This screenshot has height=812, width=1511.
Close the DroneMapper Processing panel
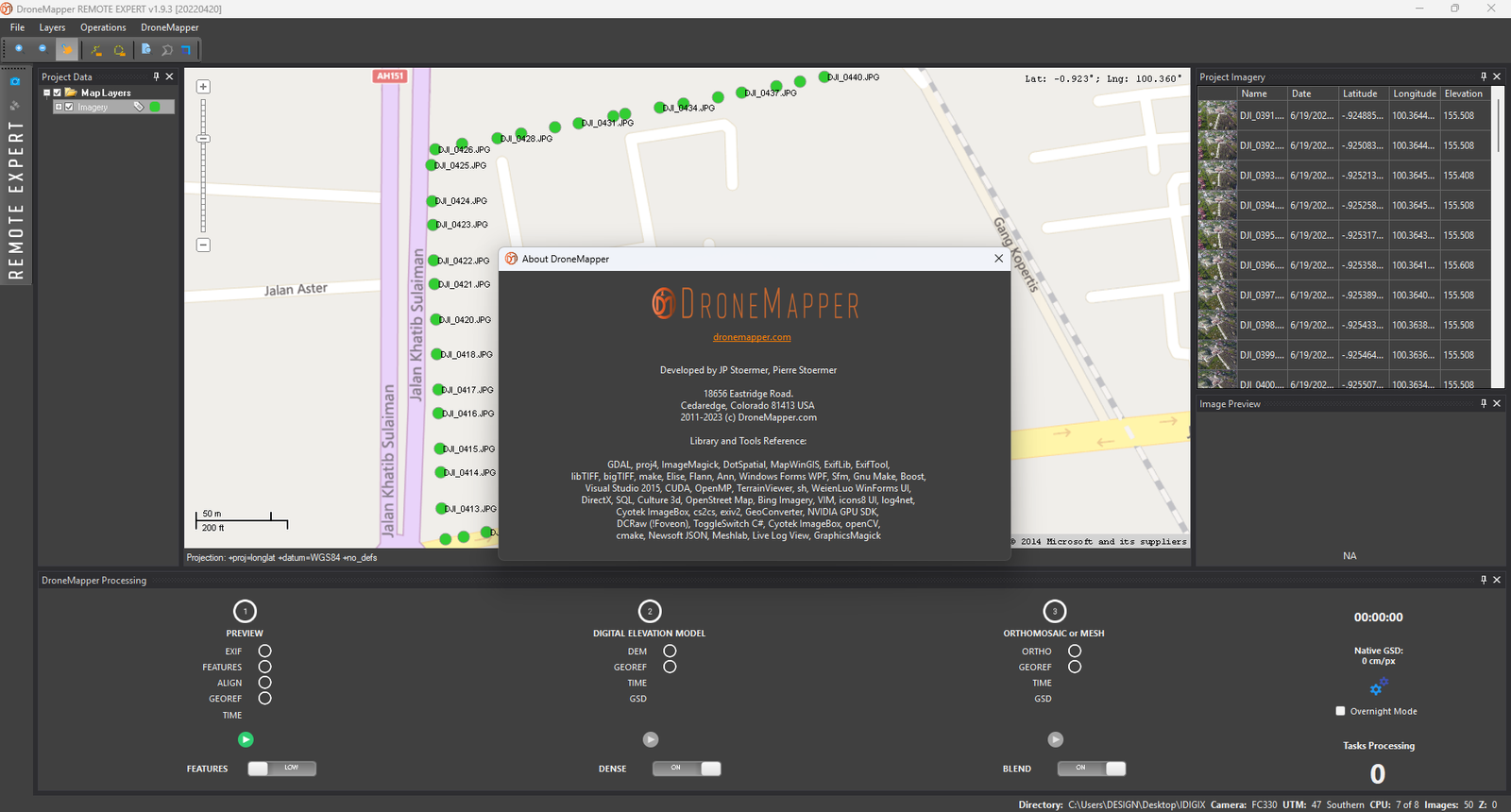(x=1497, y=580)
